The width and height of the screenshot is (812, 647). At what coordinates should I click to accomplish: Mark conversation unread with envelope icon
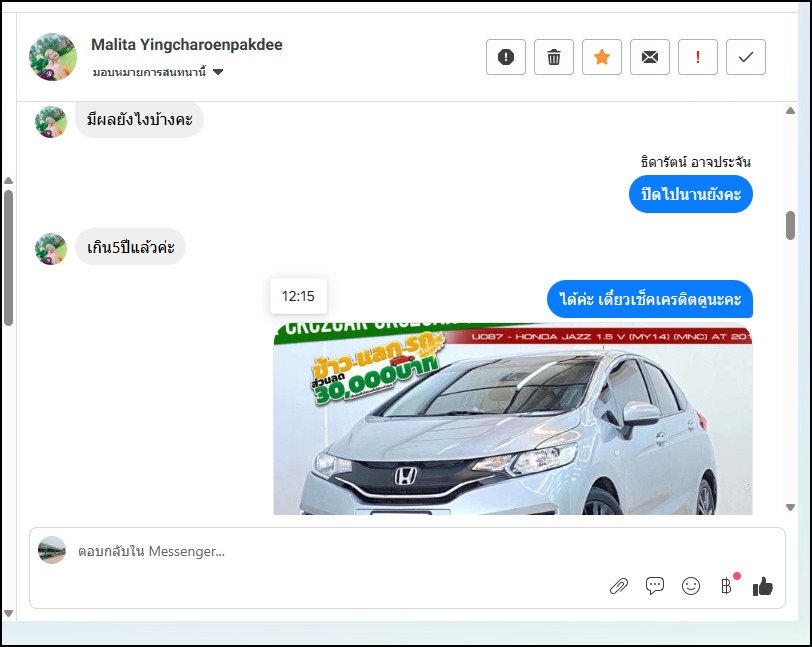point(650,57)
